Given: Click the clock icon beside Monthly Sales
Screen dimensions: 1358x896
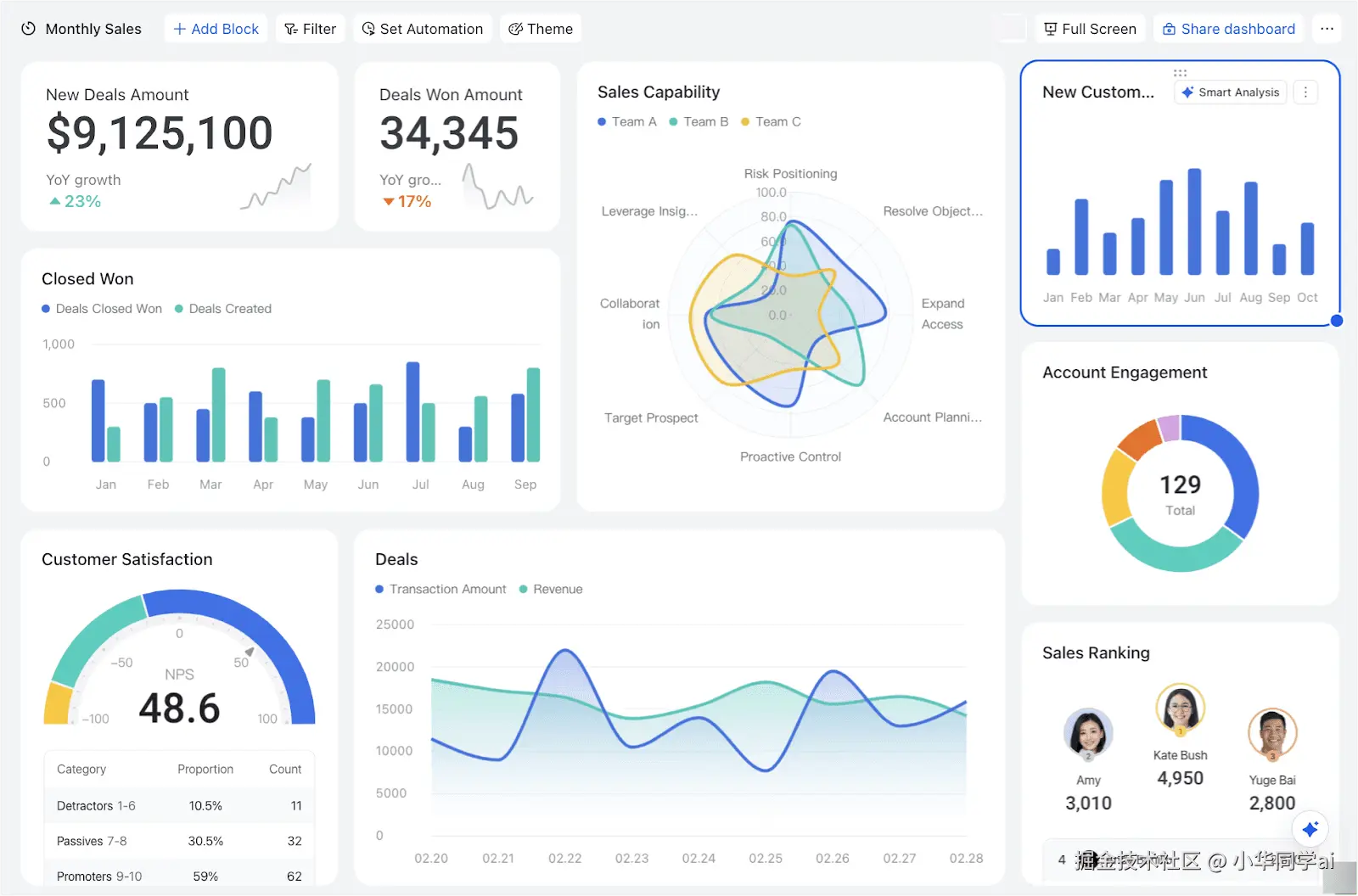Looking at the screenshot, I should pos(28,29).
